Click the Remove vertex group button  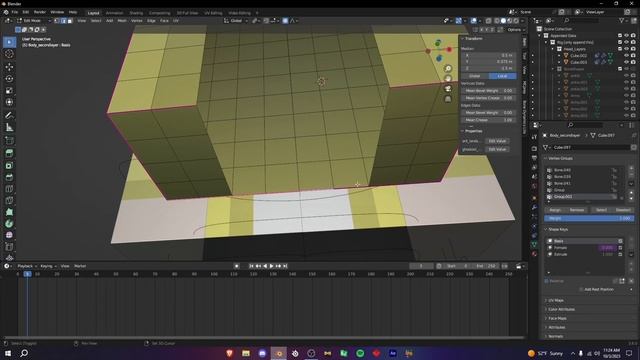(x=576, y=210)
